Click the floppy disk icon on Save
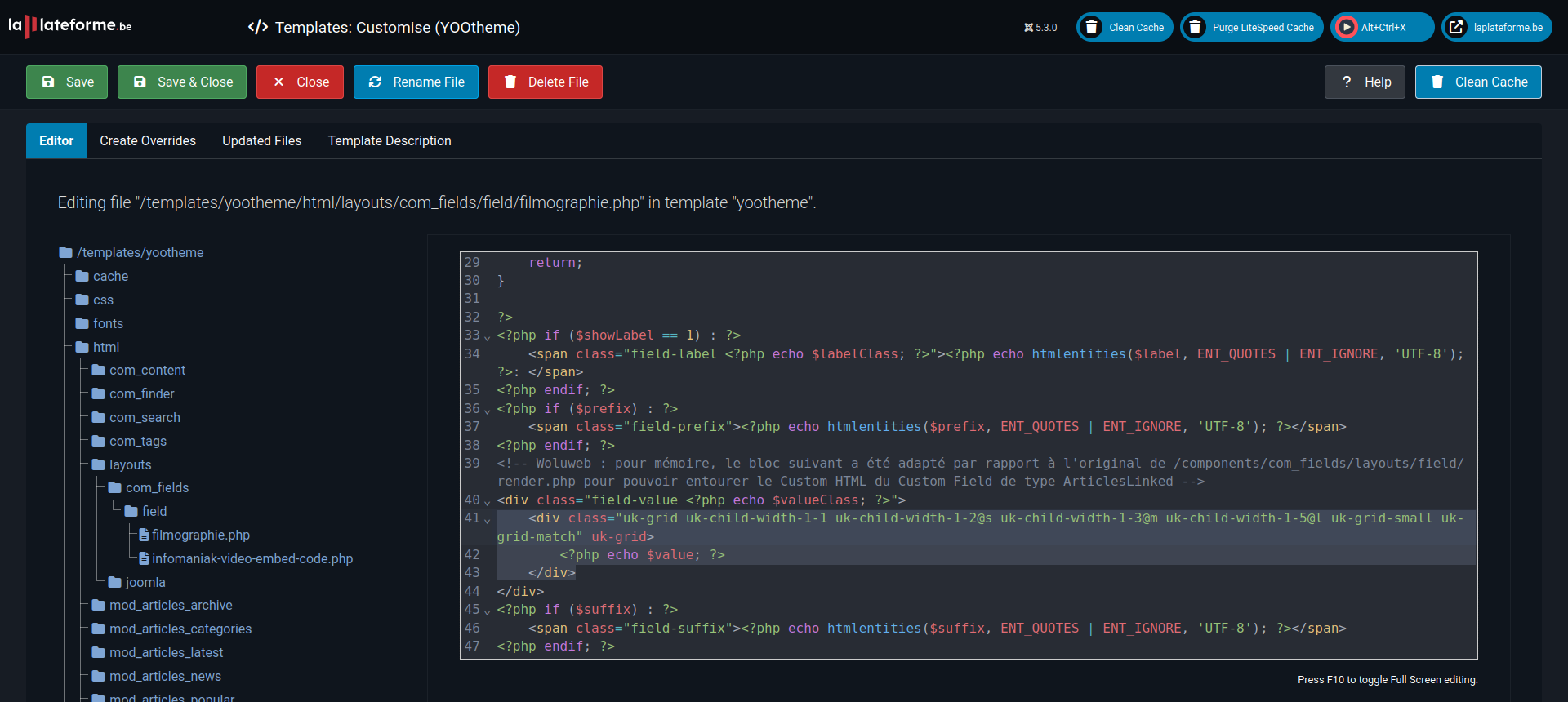This screenshot has width=1568, height=702. [x=48, y=82]
